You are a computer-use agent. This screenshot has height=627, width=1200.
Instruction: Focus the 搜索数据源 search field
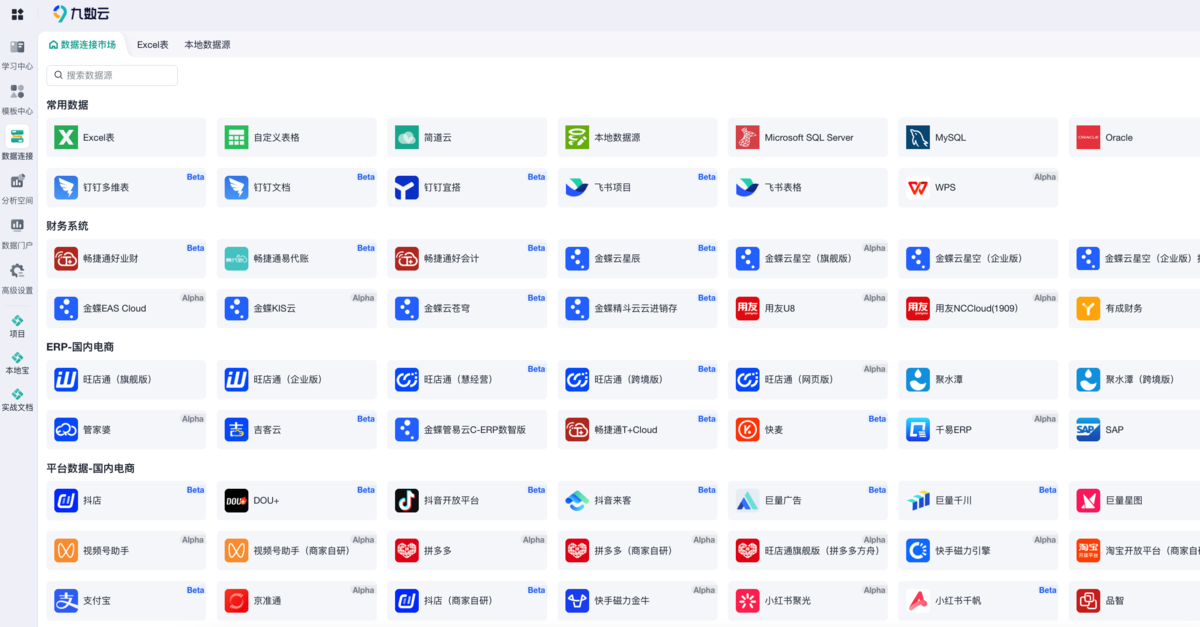(112, 75)
